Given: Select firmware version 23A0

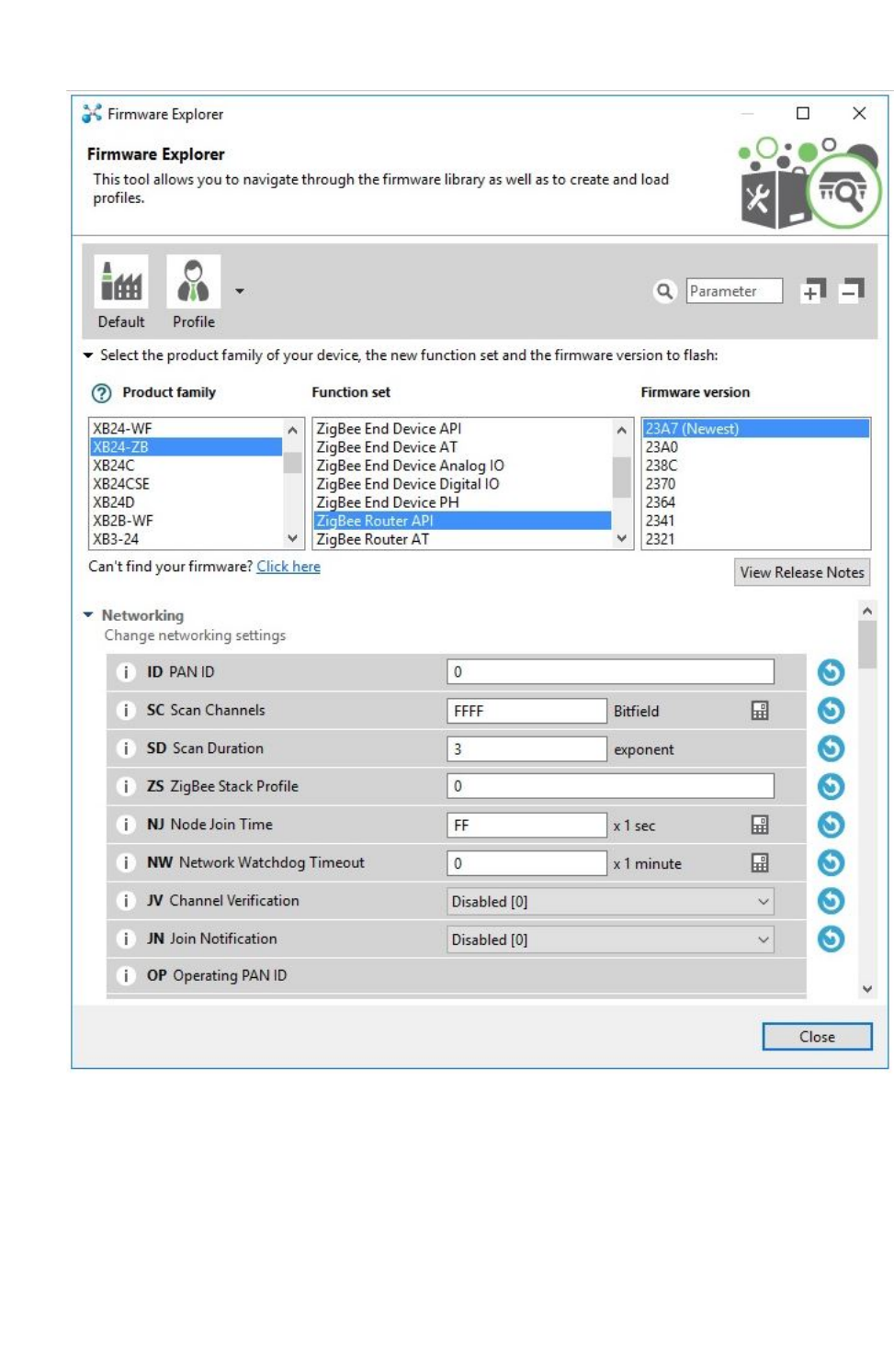Looking at the screenshot, I should pyautogui.click(x=755, y=447).
